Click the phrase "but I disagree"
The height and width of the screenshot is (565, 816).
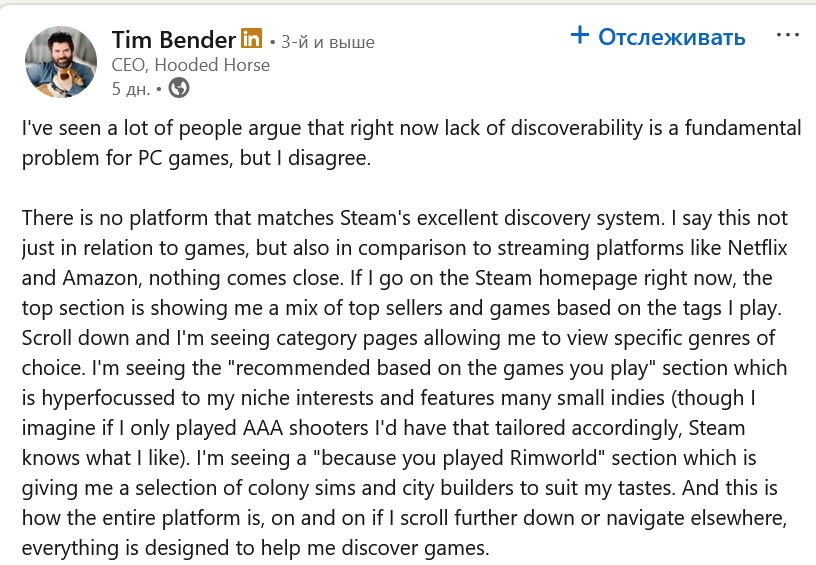[x=301, y=159]
